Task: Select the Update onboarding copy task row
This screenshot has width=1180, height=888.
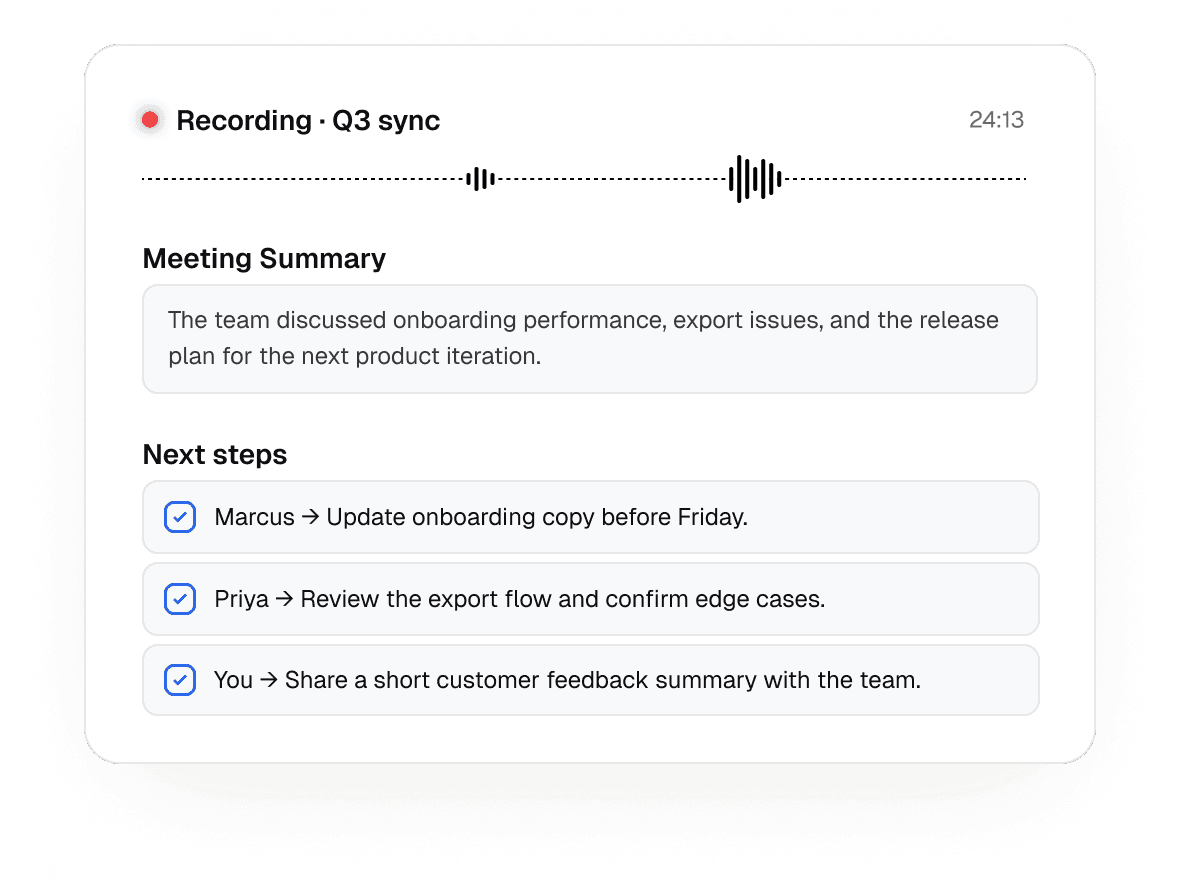Action: [x=591, y=517]
